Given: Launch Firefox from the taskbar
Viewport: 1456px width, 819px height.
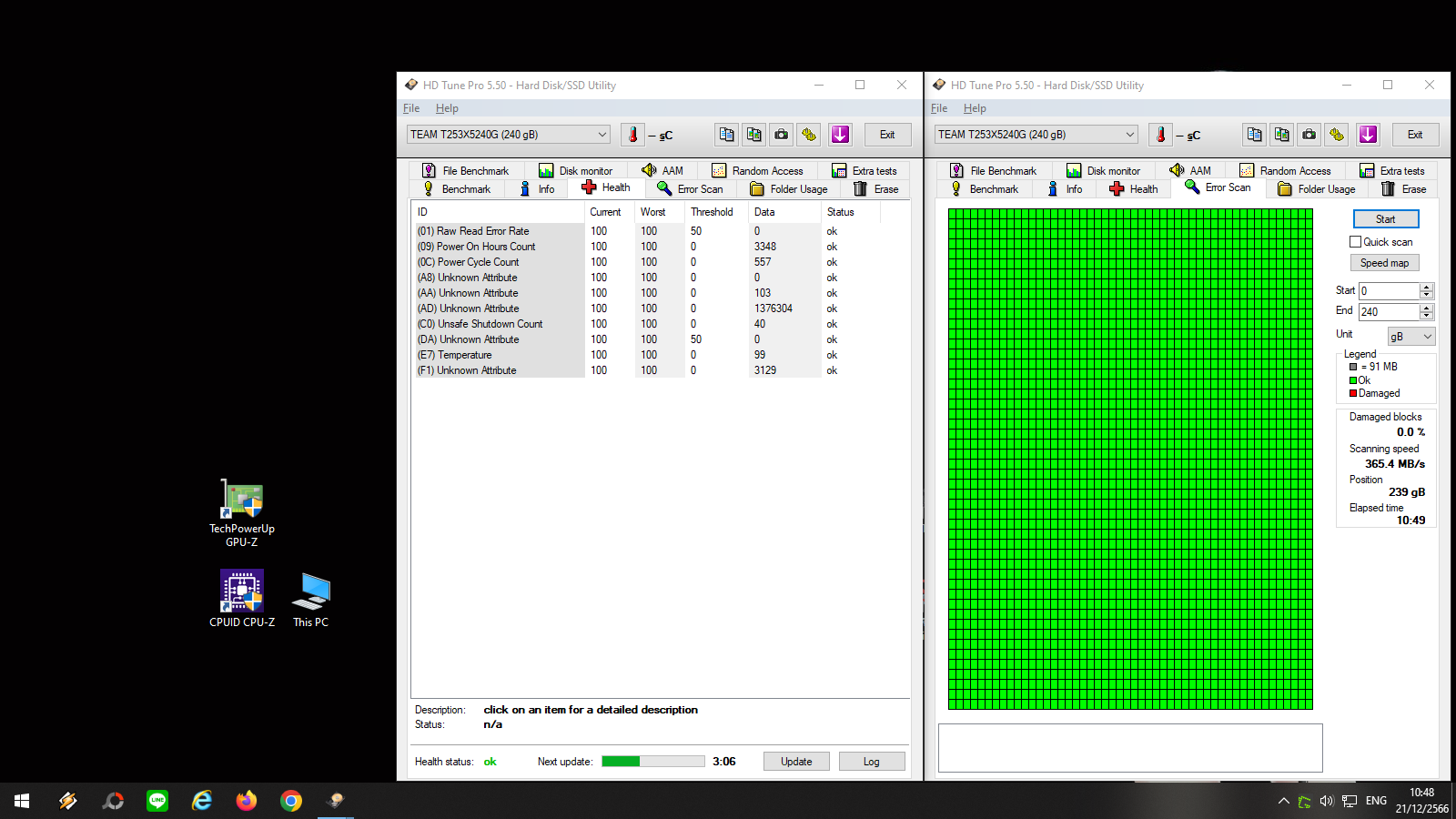Looking at the screenshot, I should [x=247, y=801].
